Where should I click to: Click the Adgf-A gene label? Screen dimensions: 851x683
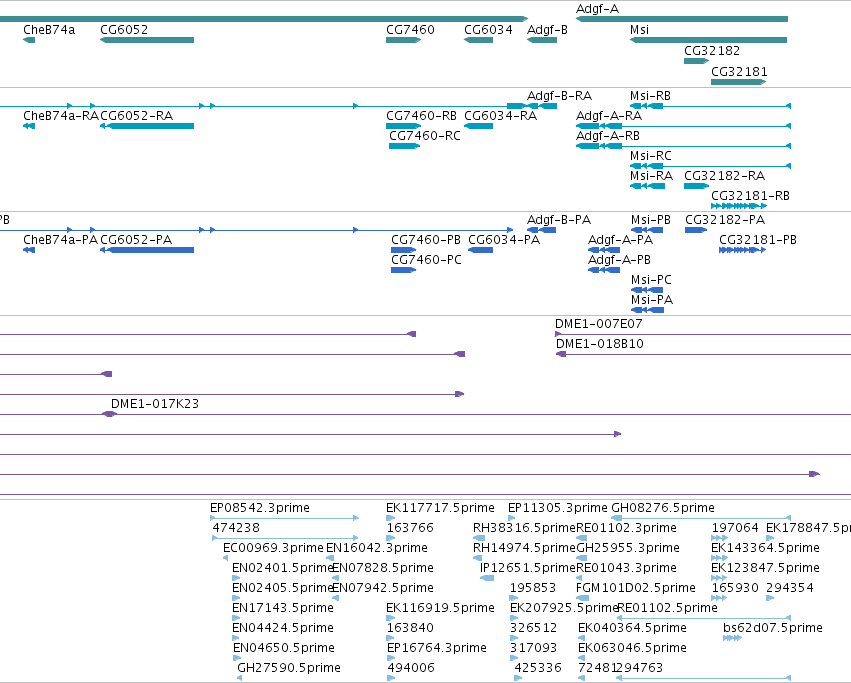pyautogui.click(x=597, y=9)
